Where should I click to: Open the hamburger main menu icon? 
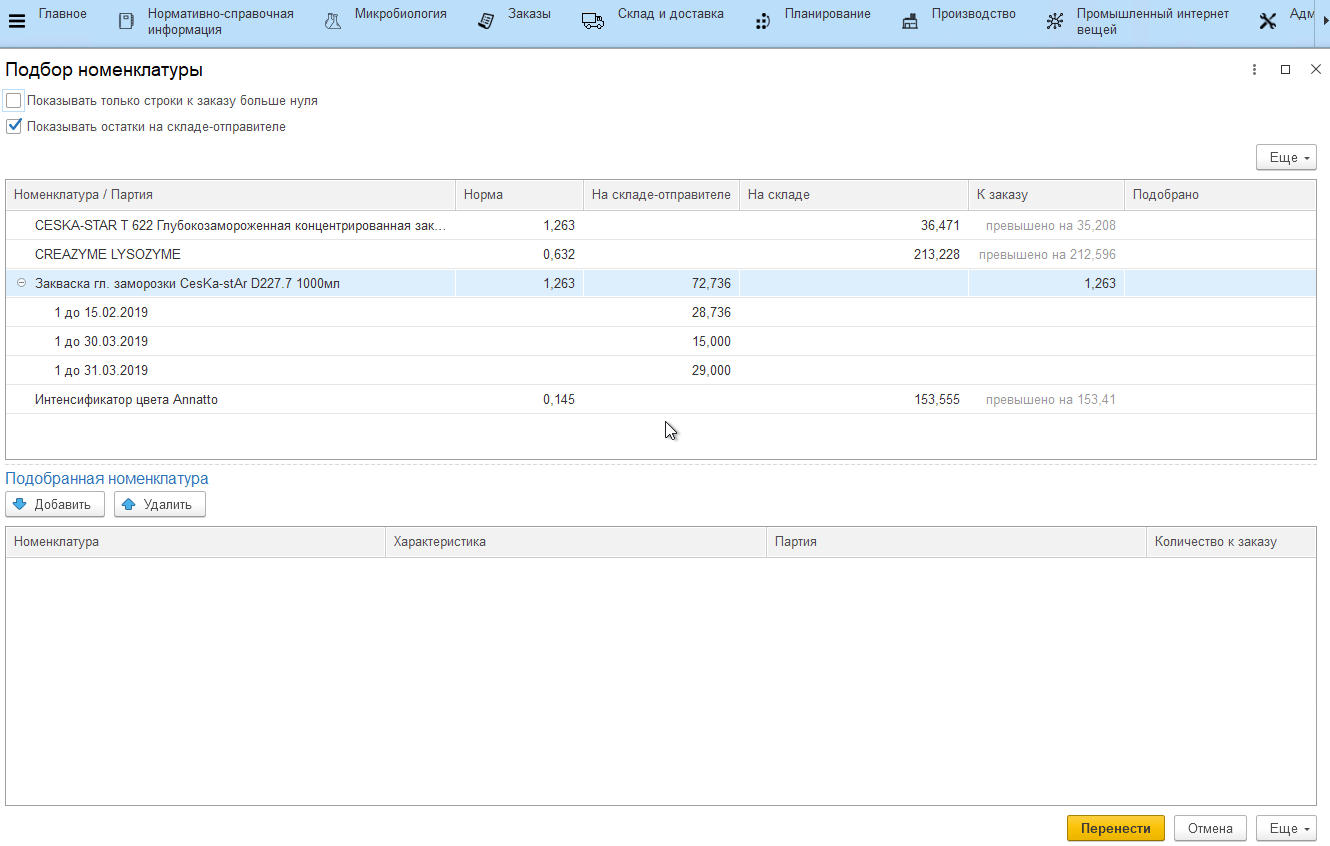click(x=17, y=21)
